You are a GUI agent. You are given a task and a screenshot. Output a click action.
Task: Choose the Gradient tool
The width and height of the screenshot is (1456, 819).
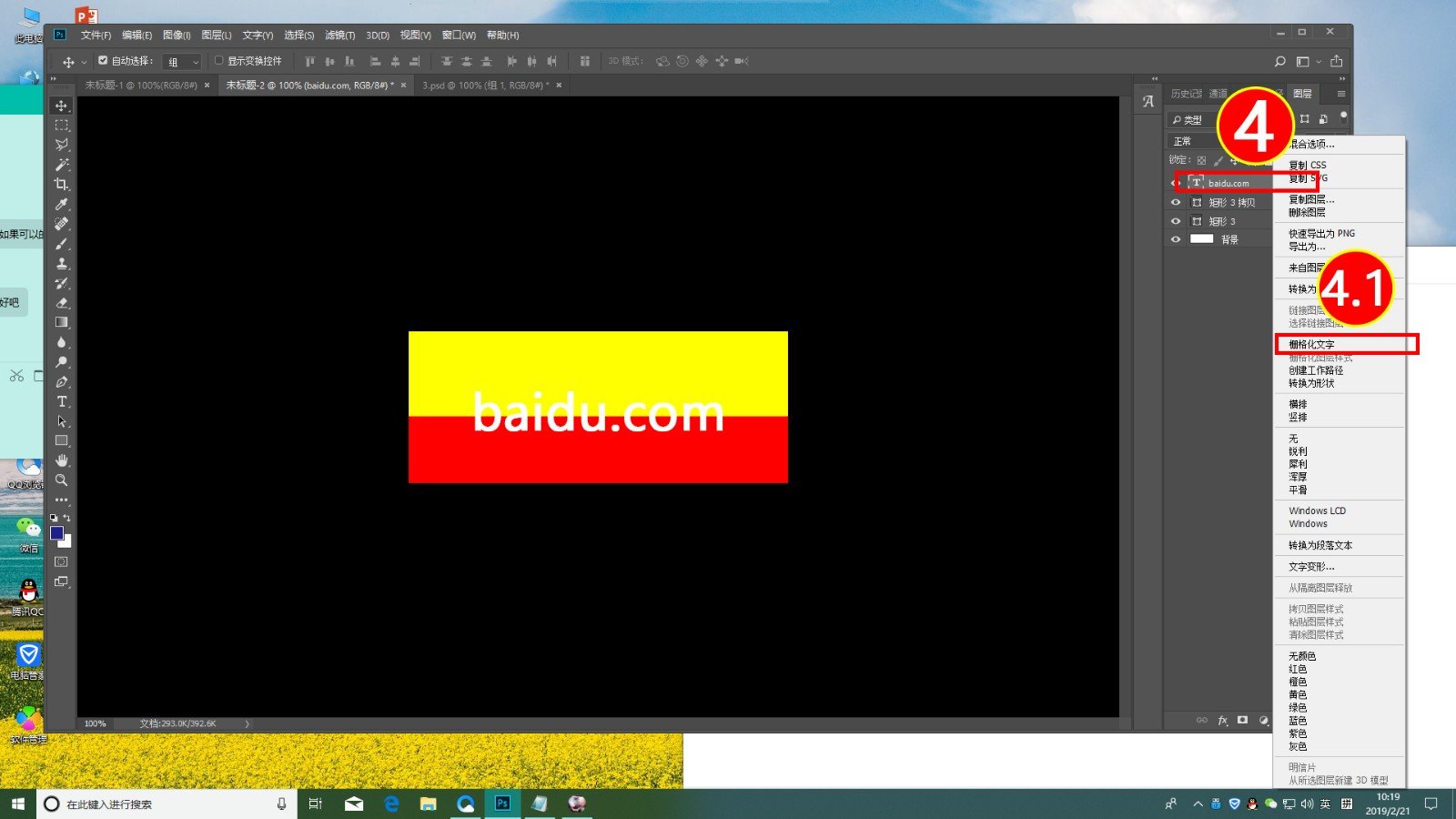coord(62,322)
